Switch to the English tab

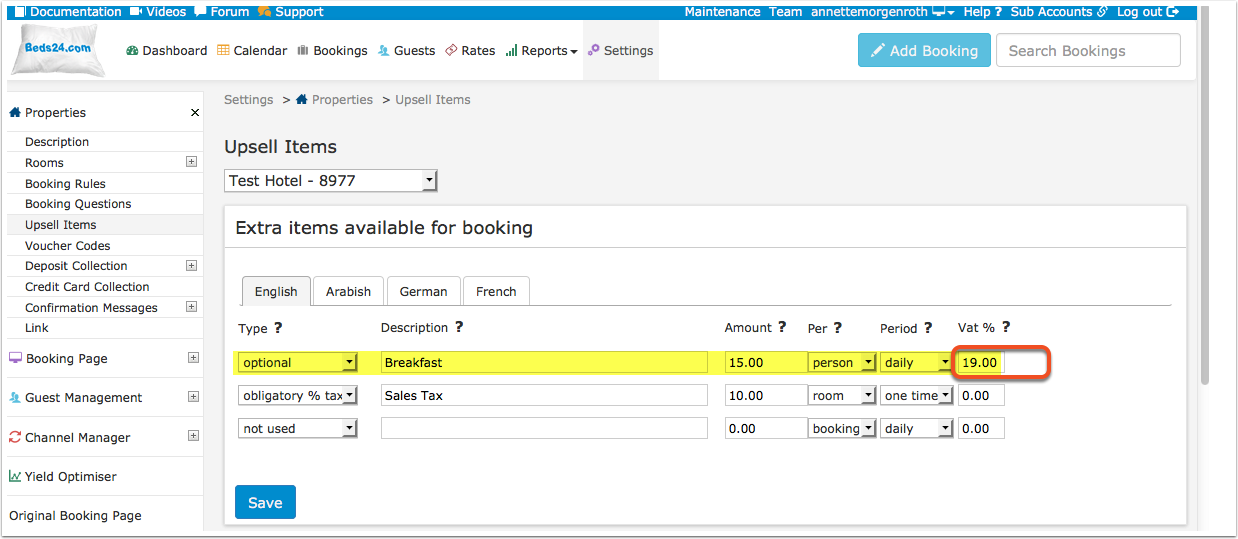276,291
